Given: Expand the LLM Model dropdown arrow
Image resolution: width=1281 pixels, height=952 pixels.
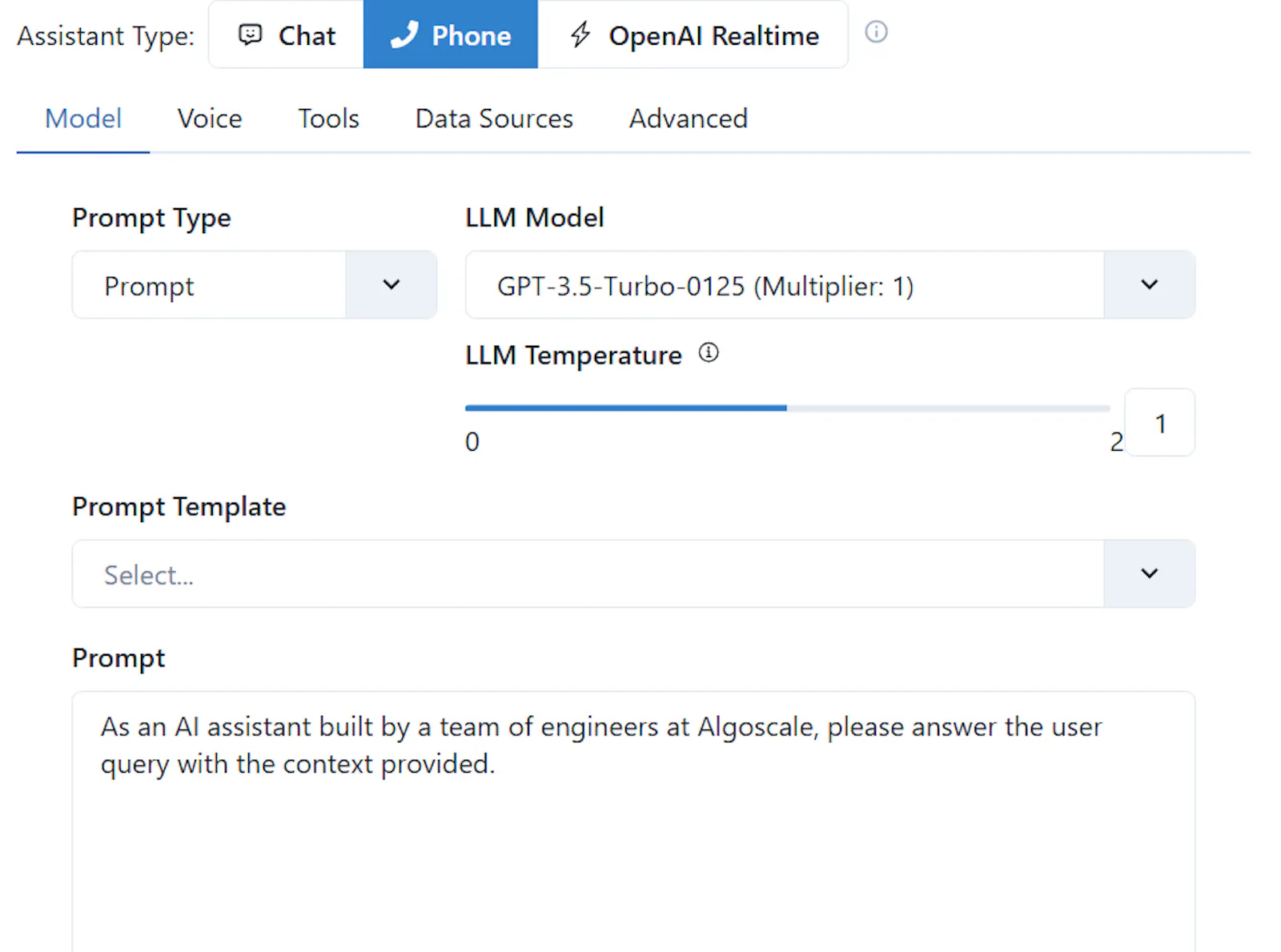Looking at the screenshot, I should pyautogui.click(x=1150, y=285).
